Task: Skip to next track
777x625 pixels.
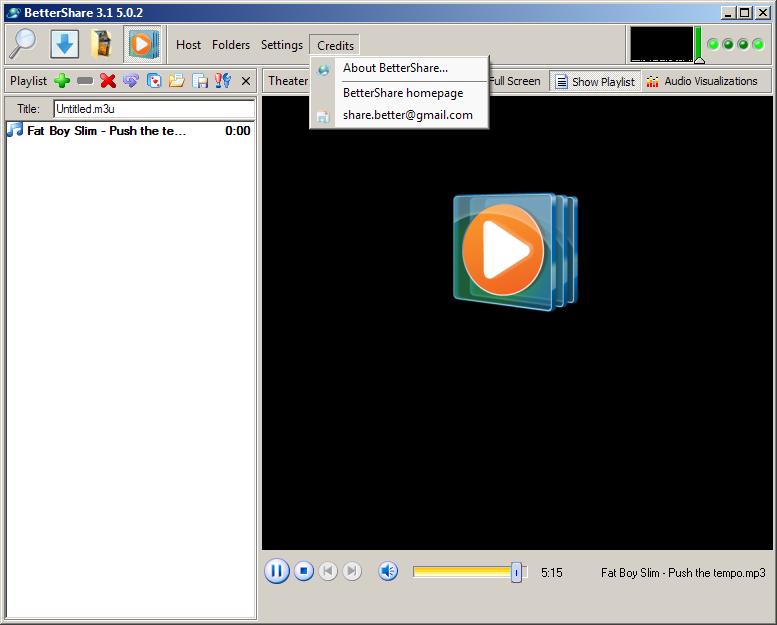Action: click(x=352, y=571)
